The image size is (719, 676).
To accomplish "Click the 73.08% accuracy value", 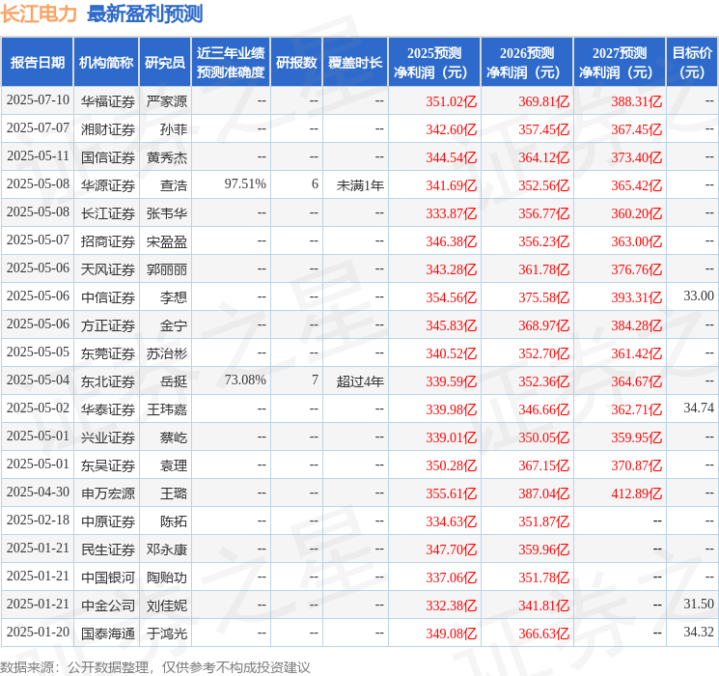I will 245,380.
